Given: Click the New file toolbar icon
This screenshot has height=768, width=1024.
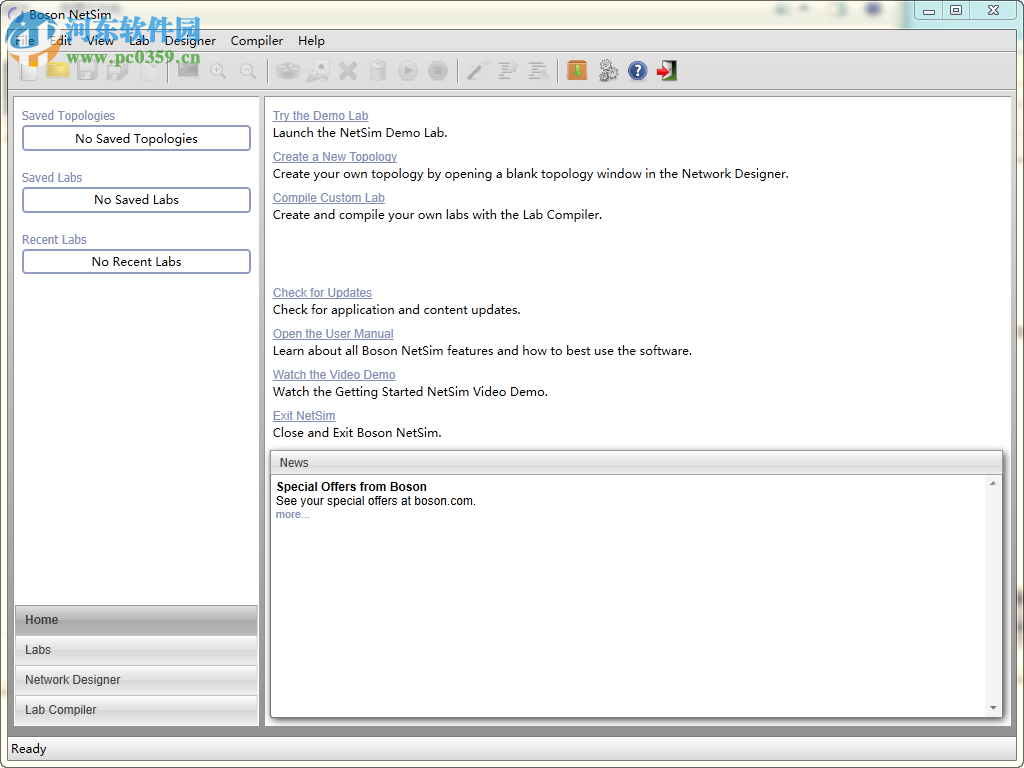Looking at the screenshot, I should point(28,71).
